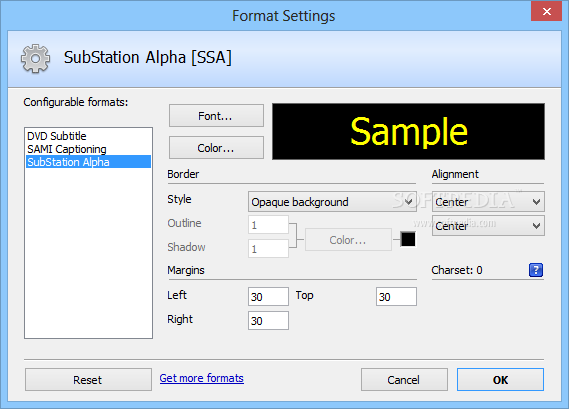Focus the Left margin input field
Screen dimensions: 569x409
coord(268,296)
